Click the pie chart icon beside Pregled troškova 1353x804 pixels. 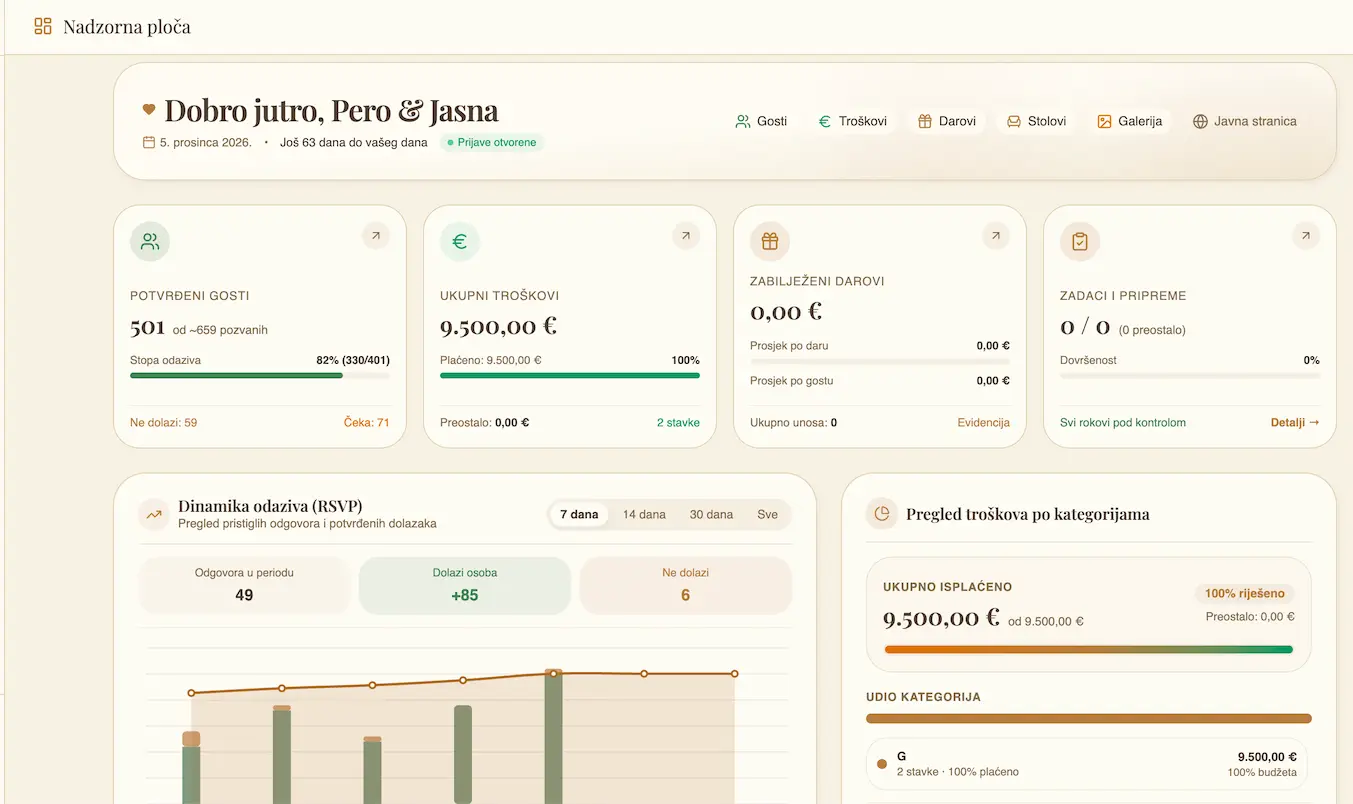tap(882, 514)
